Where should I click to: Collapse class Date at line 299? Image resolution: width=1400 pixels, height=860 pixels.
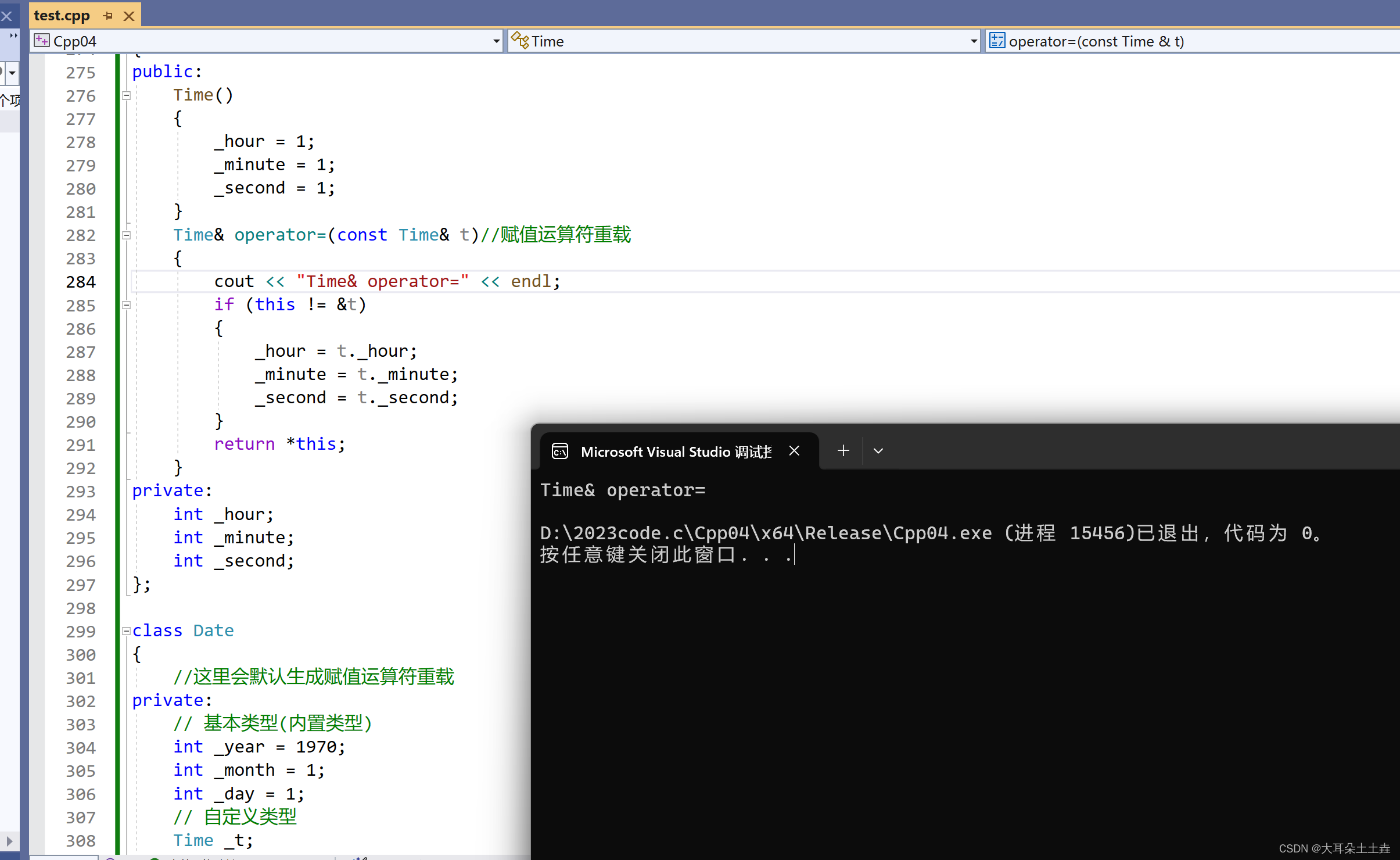pos(126,631)
